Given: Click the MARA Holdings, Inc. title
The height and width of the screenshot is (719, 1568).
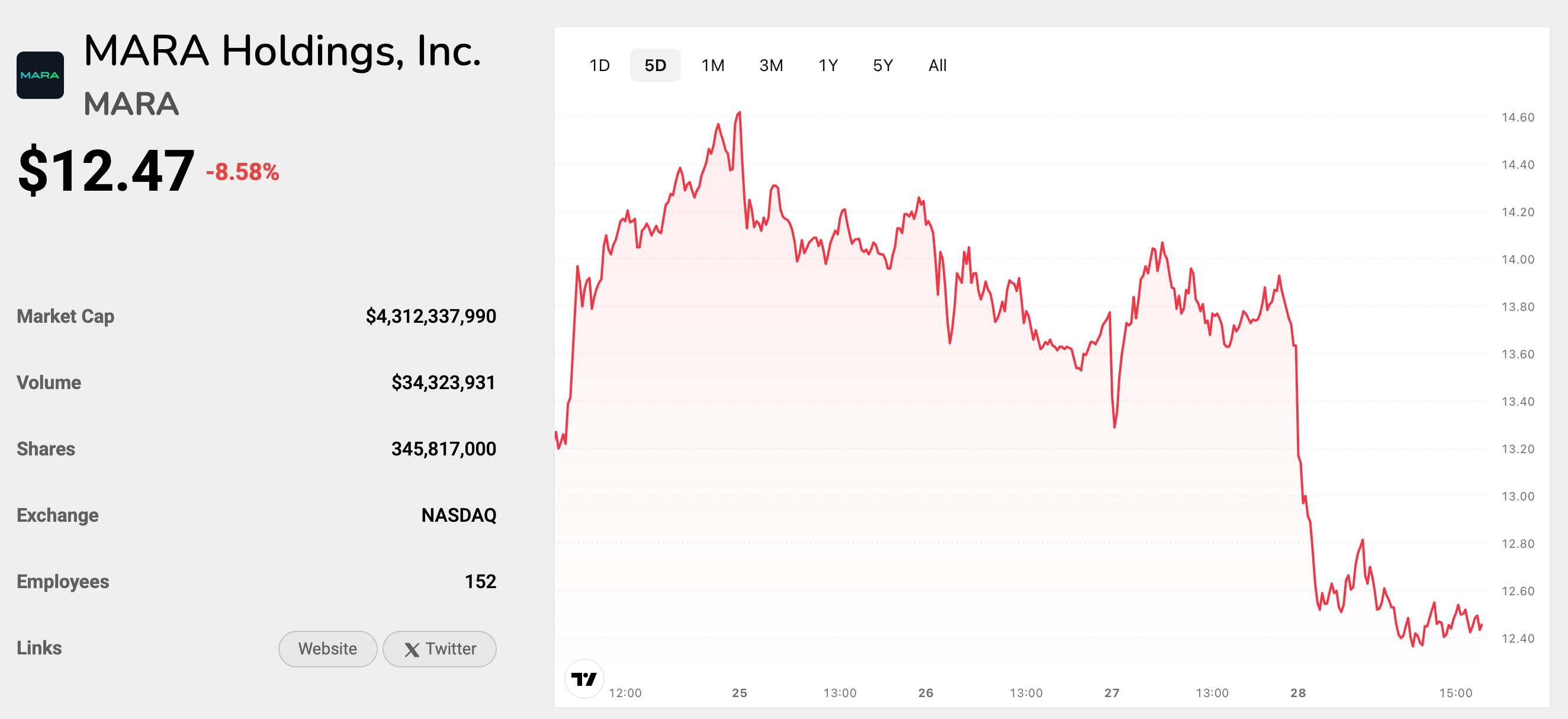Looking at the screenshot, I should pyautogui.click(x=282, y=51).
